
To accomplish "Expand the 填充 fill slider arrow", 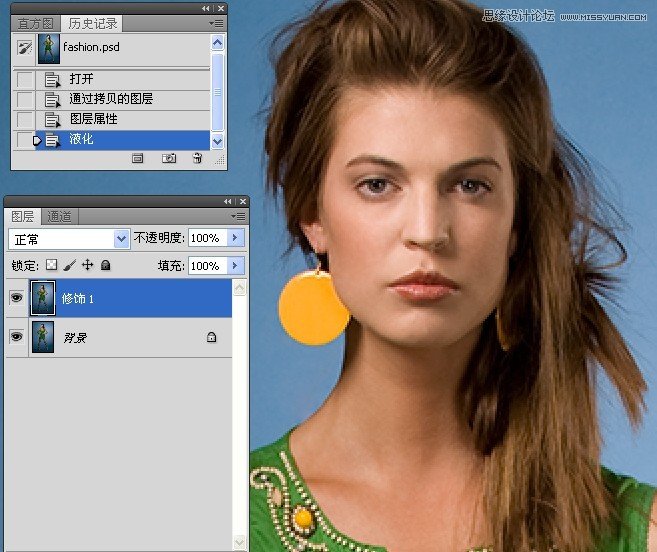I will coord(236,265).
